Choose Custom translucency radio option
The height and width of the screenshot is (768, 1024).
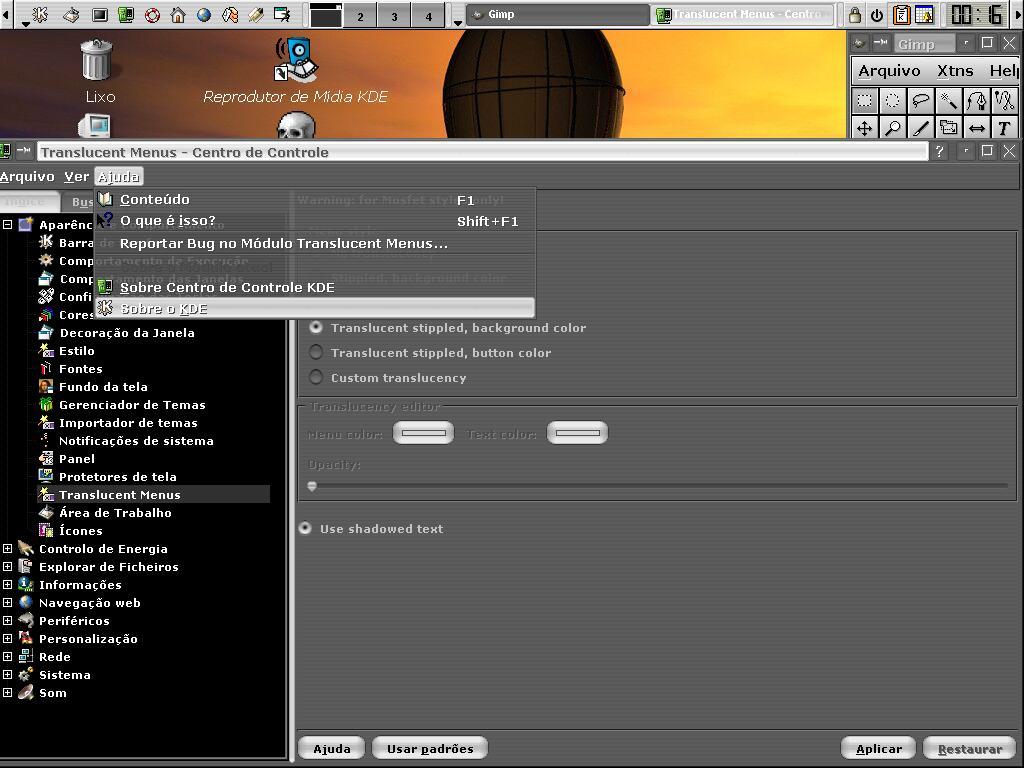[316, 377]
